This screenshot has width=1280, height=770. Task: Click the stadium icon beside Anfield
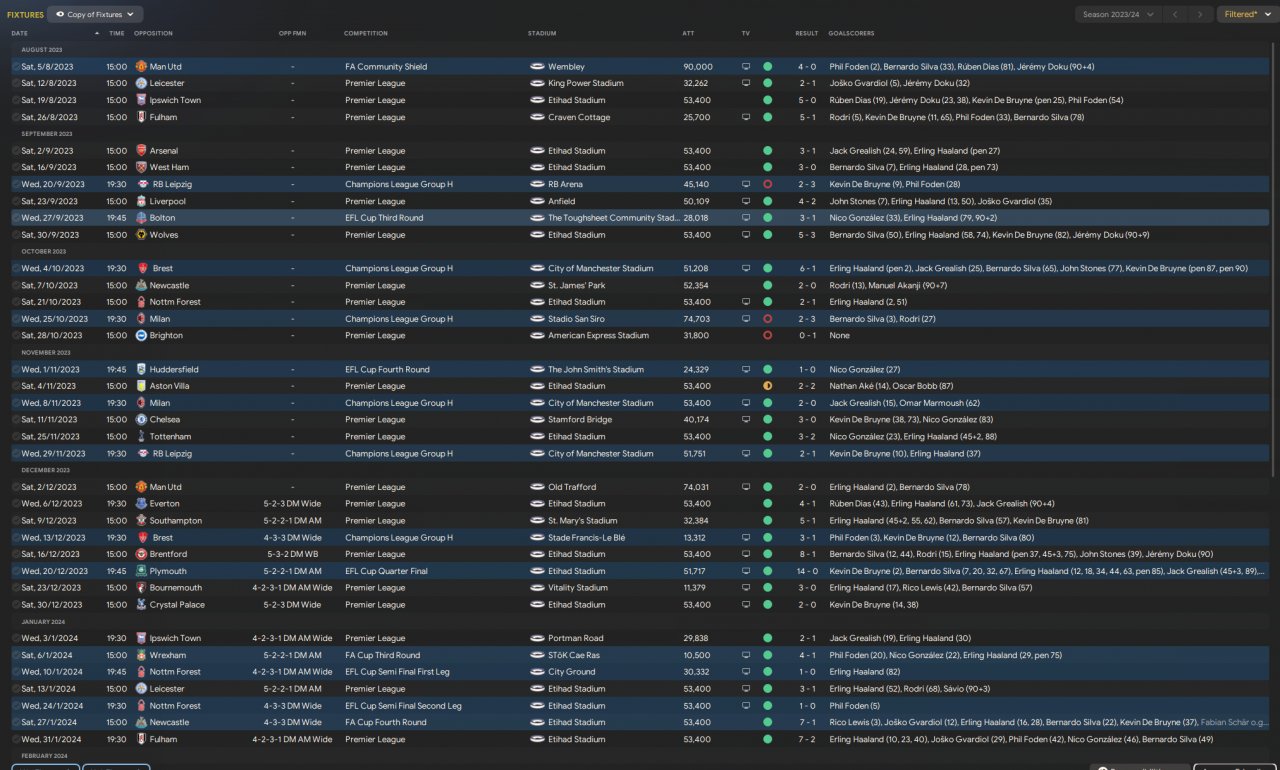click(537, 201)
